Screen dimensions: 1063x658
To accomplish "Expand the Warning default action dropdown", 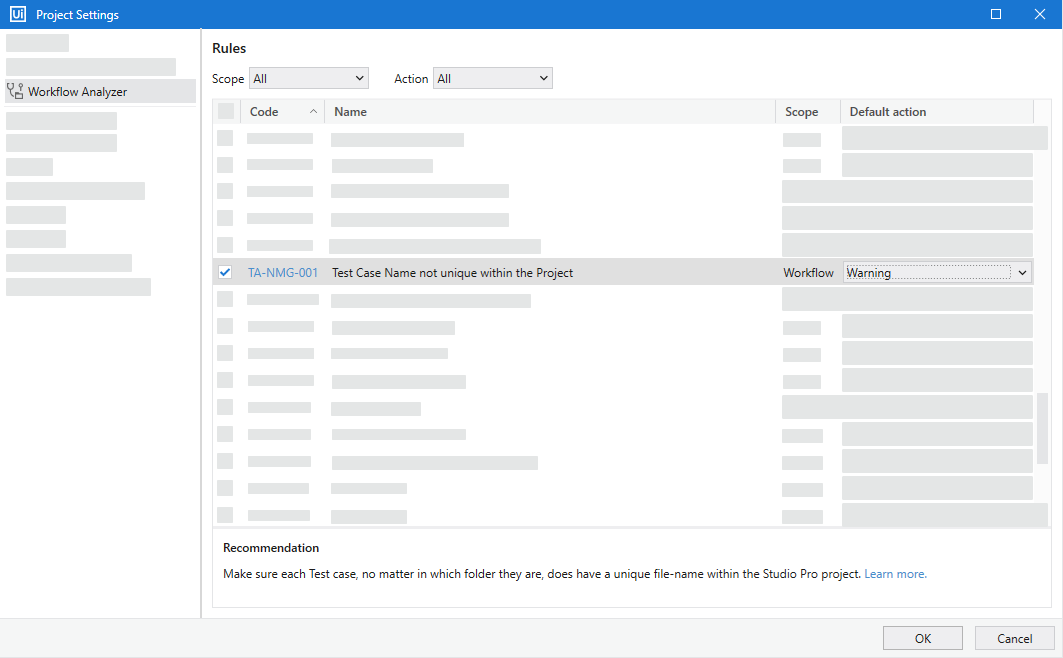I will tap(1020, 272).
